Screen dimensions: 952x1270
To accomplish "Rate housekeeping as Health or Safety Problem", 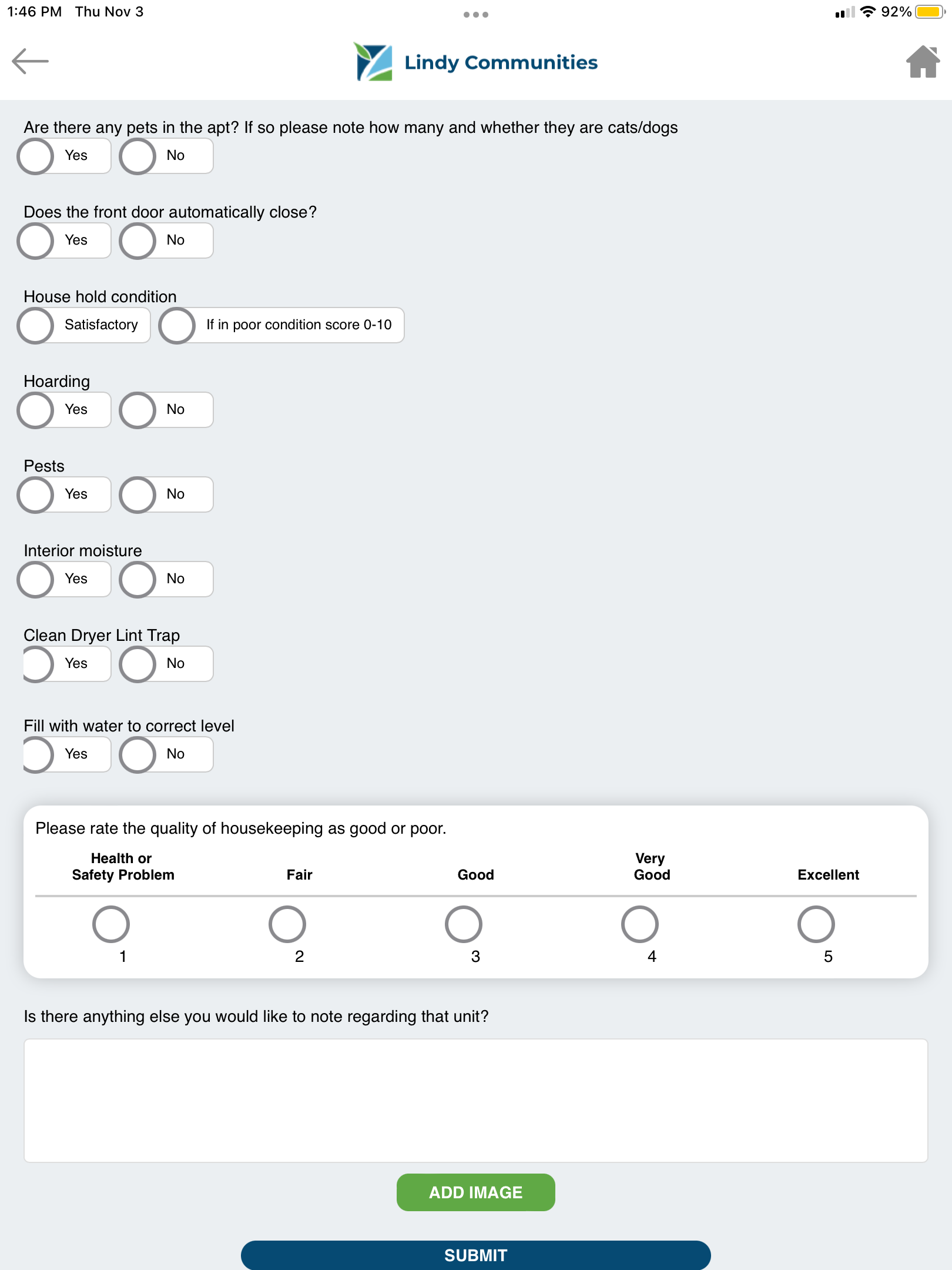I will pos(111,924).
